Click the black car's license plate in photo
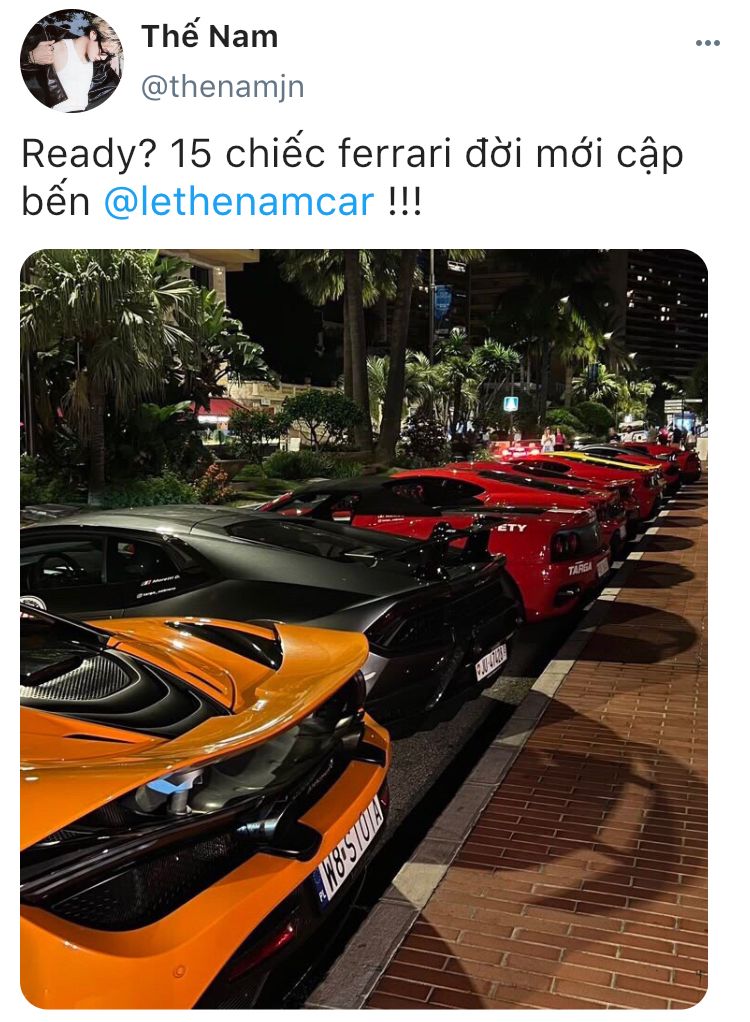 (x=491, y=662)
